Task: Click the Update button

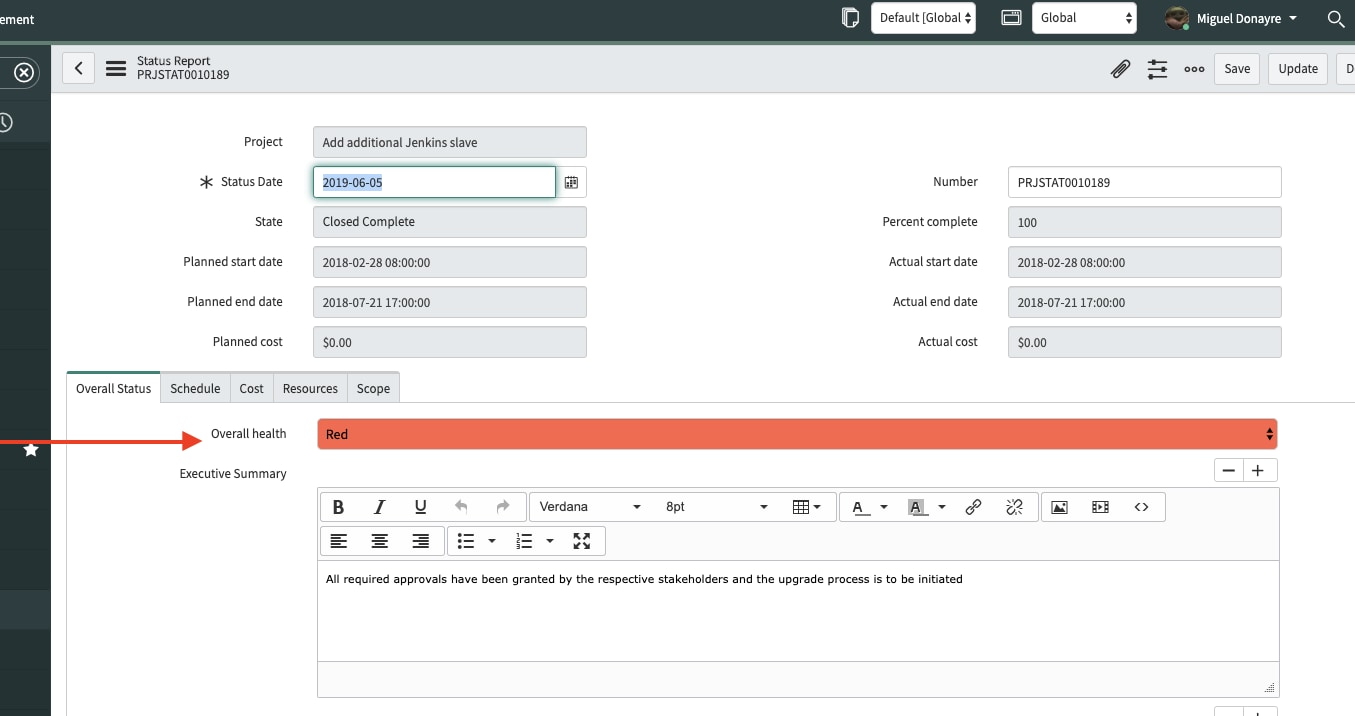Action: click(x=1298, y=69)
